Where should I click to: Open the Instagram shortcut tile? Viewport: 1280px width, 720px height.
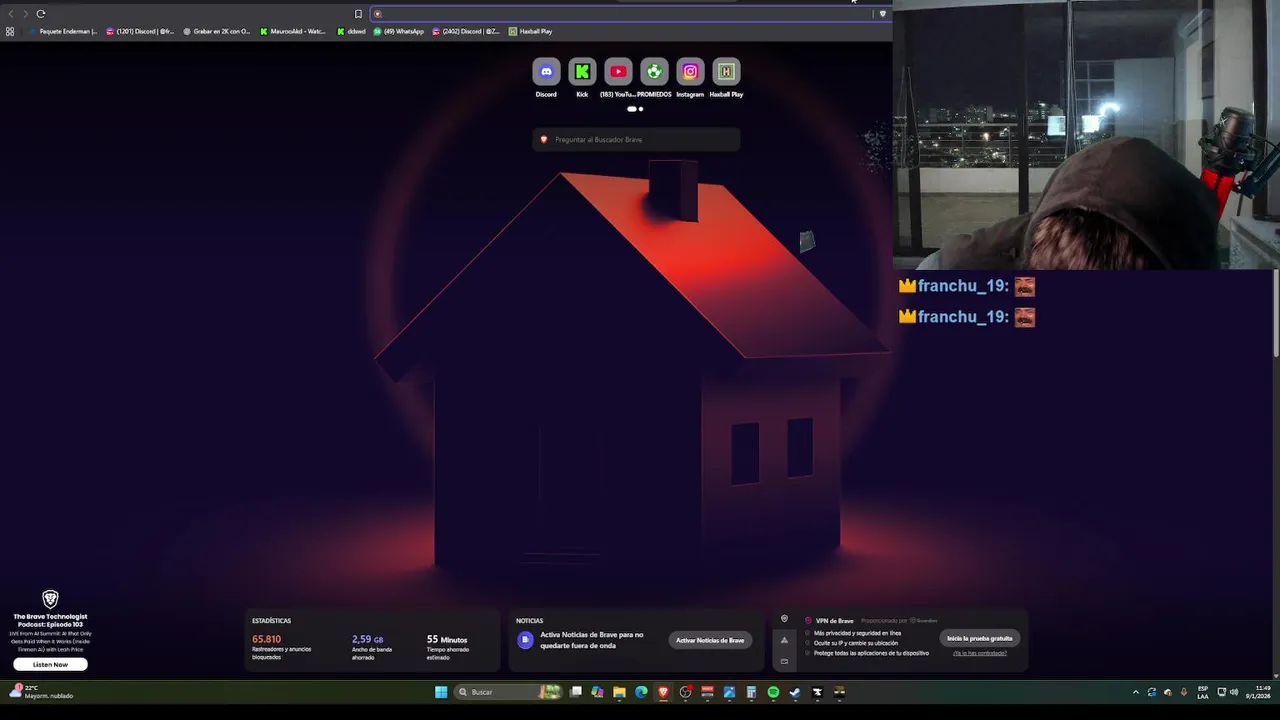click(x=690, y=71)
